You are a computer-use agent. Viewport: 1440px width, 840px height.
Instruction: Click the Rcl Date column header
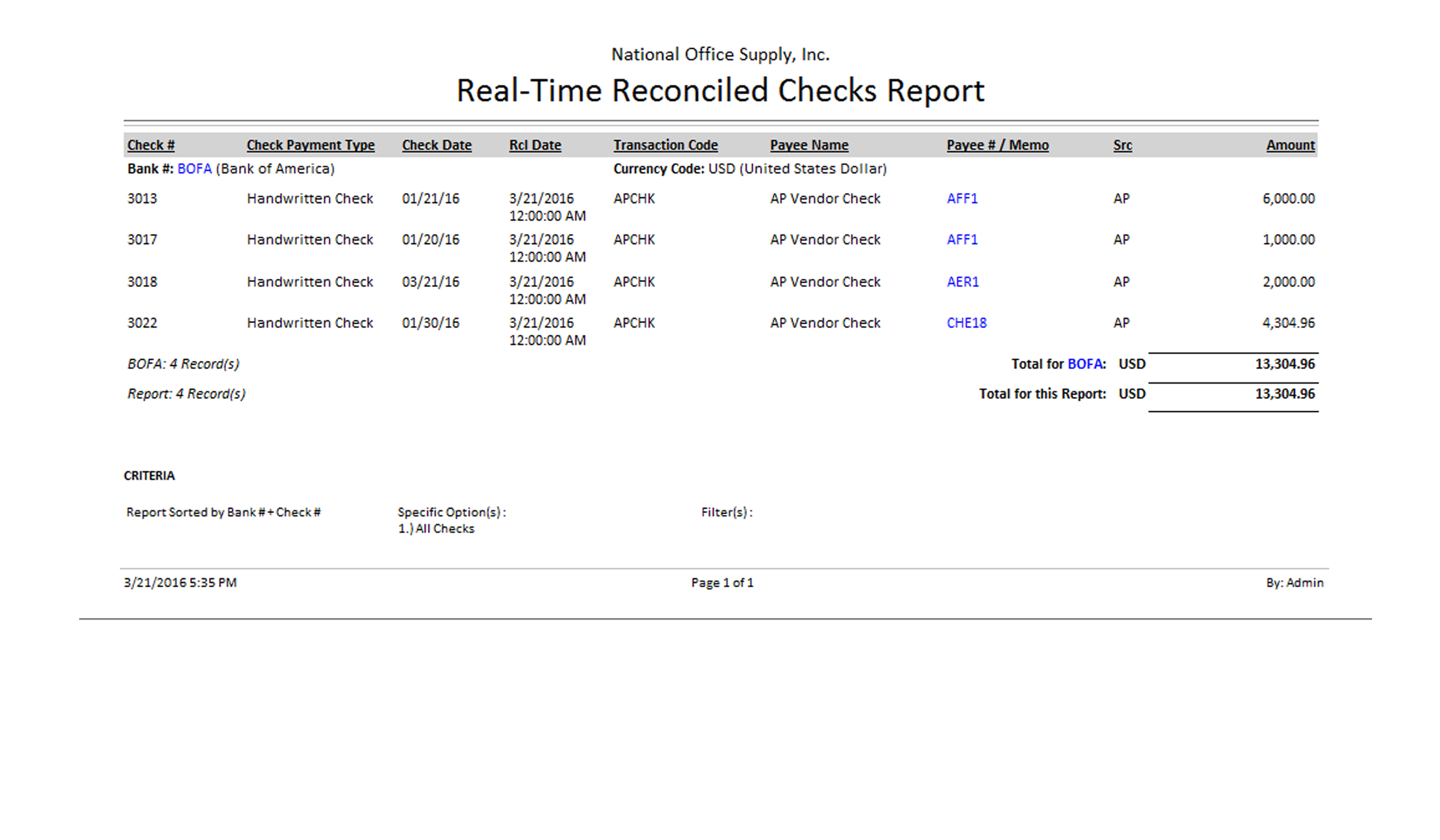[x=535, y=145]
